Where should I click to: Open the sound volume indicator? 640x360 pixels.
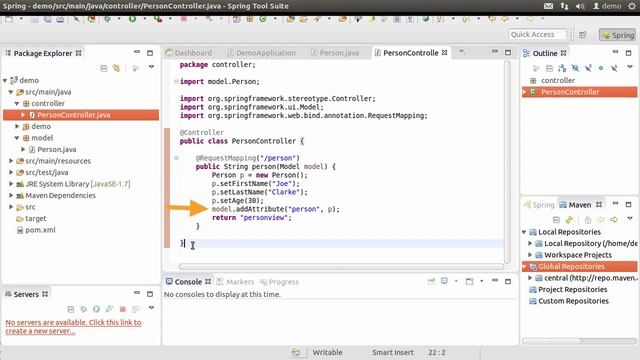(580, 6)
